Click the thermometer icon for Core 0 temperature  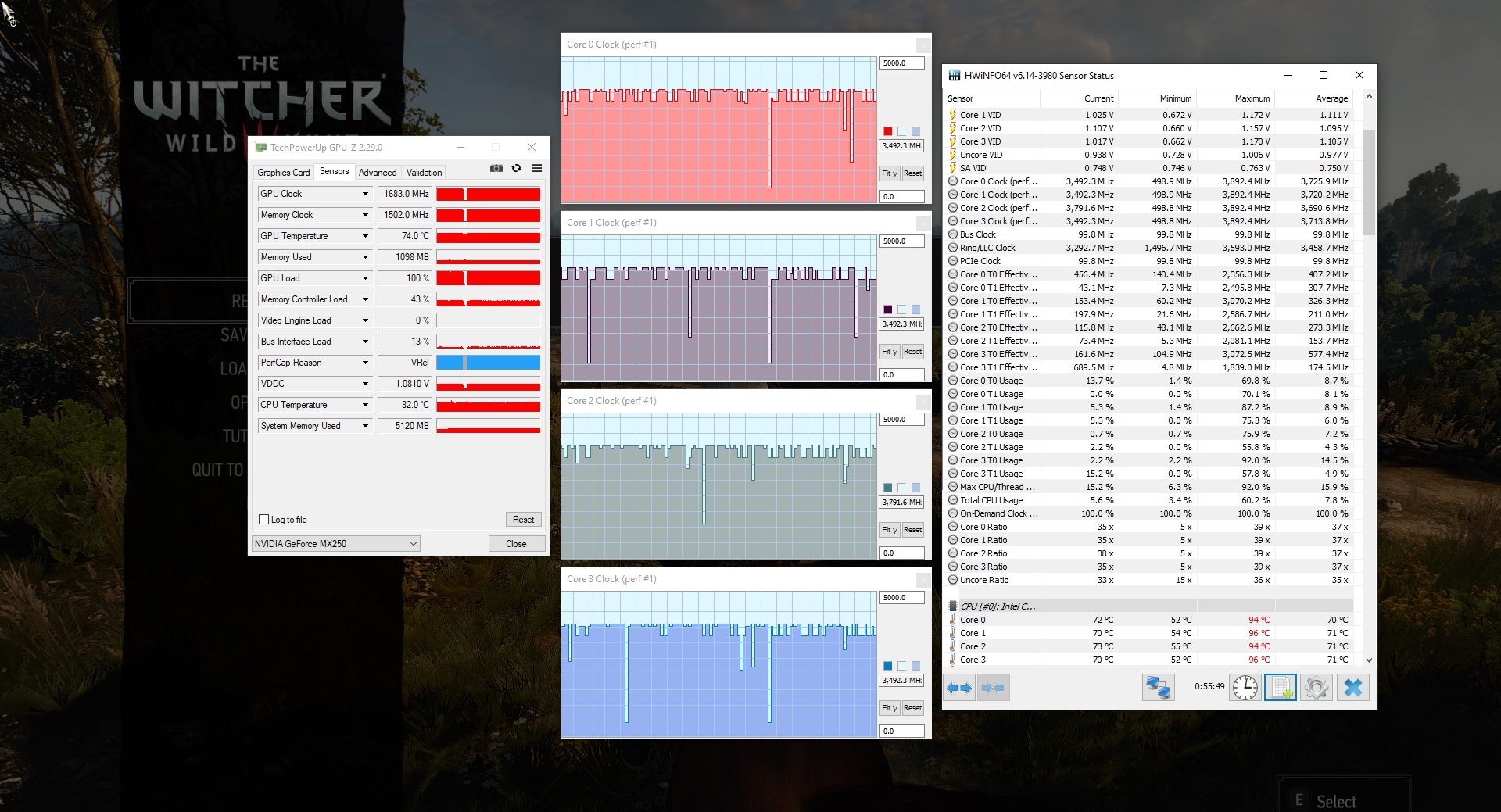(952, 620)
